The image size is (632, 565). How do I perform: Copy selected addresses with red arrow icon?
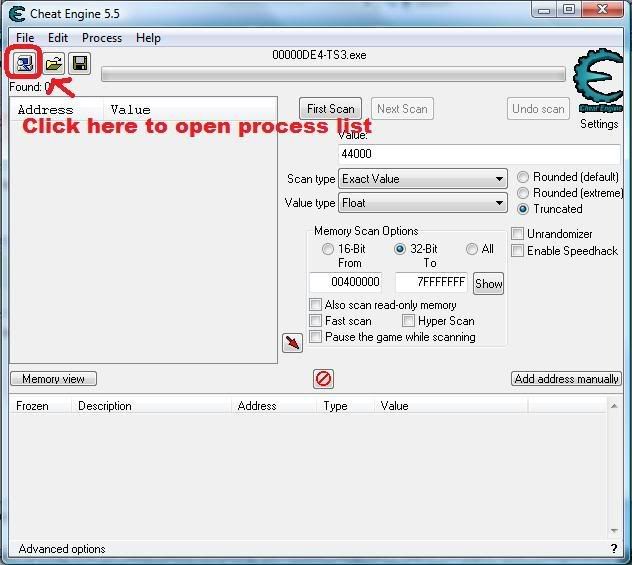point(292,343)
